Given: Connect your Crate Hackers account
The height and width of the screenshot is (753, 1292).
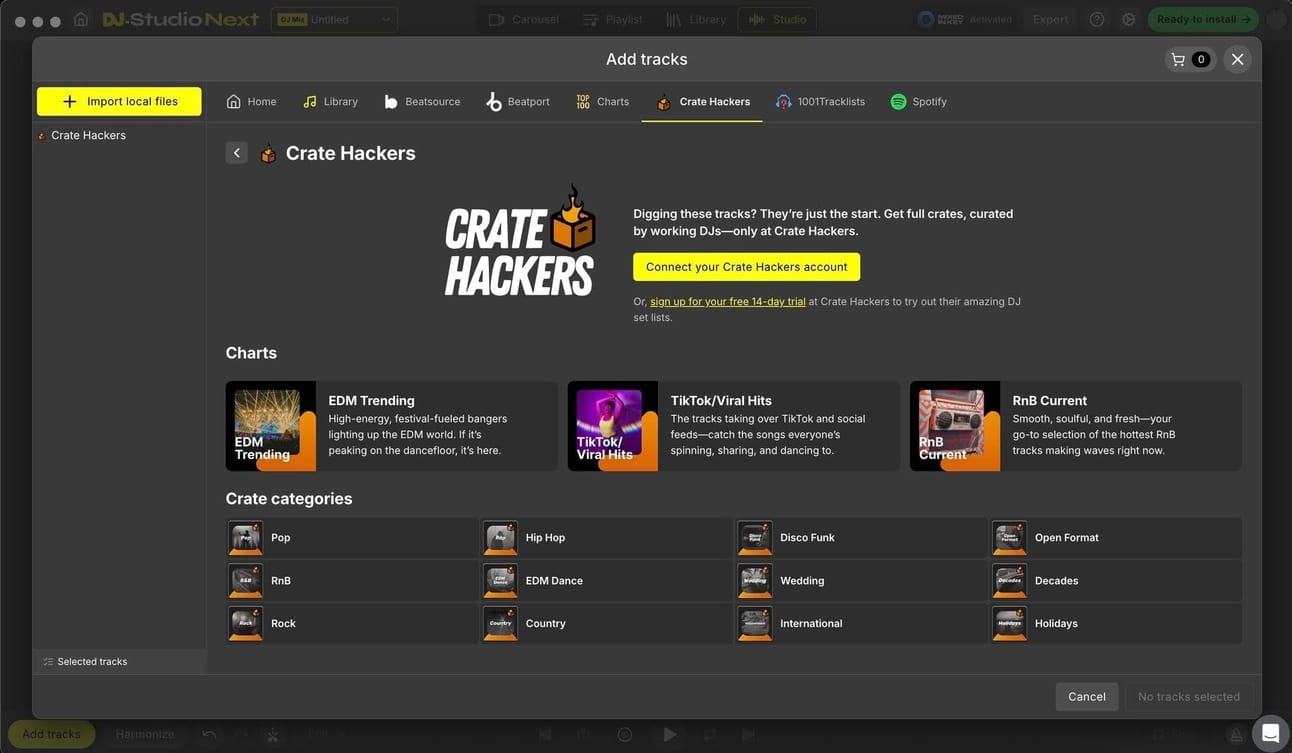Looking at the screenshot, I should coord(746,266).
